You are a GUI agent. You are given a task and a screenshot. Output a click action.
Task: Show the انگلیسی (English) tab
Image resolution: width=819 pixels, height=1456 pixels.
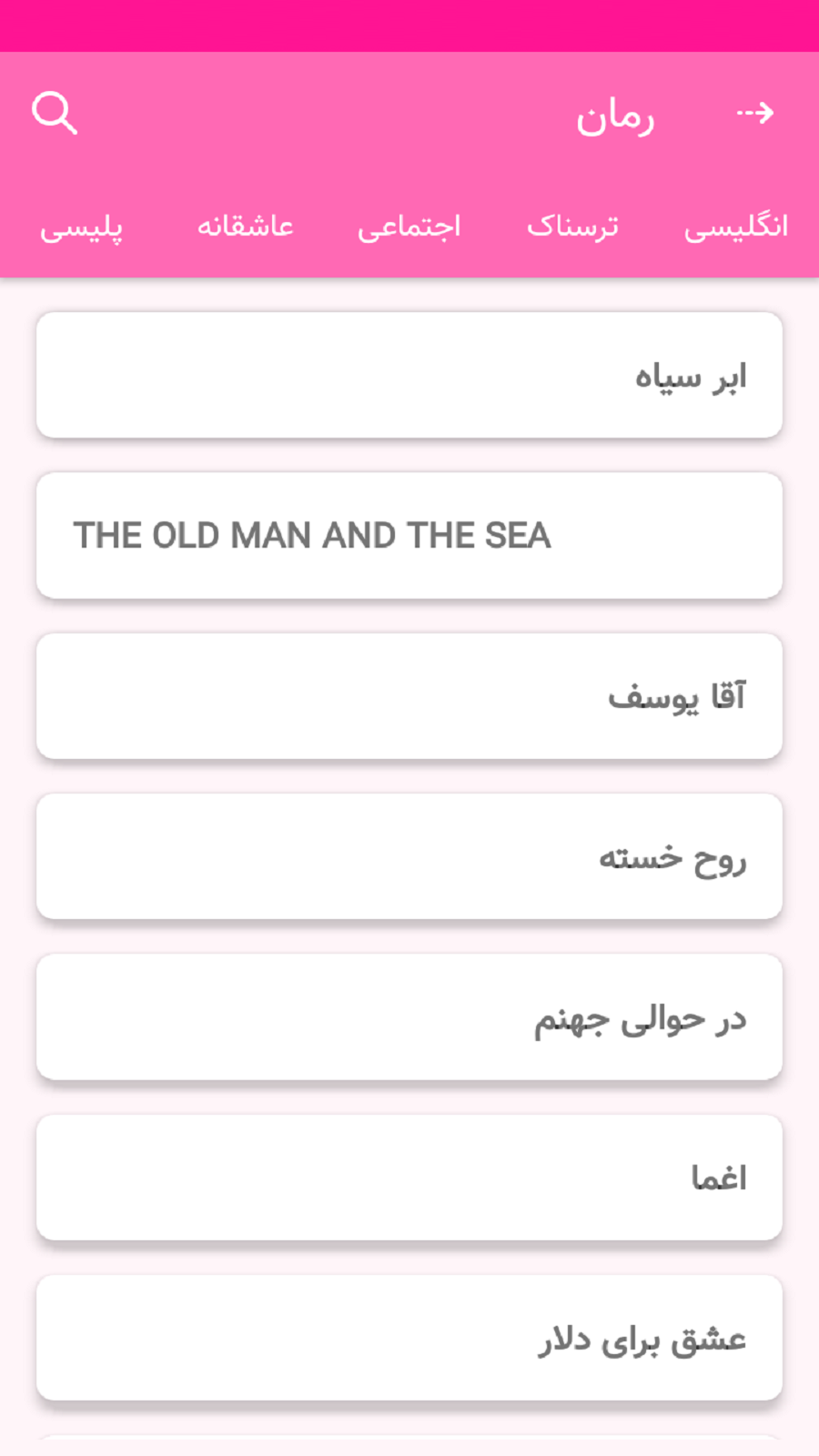(736, 227)
